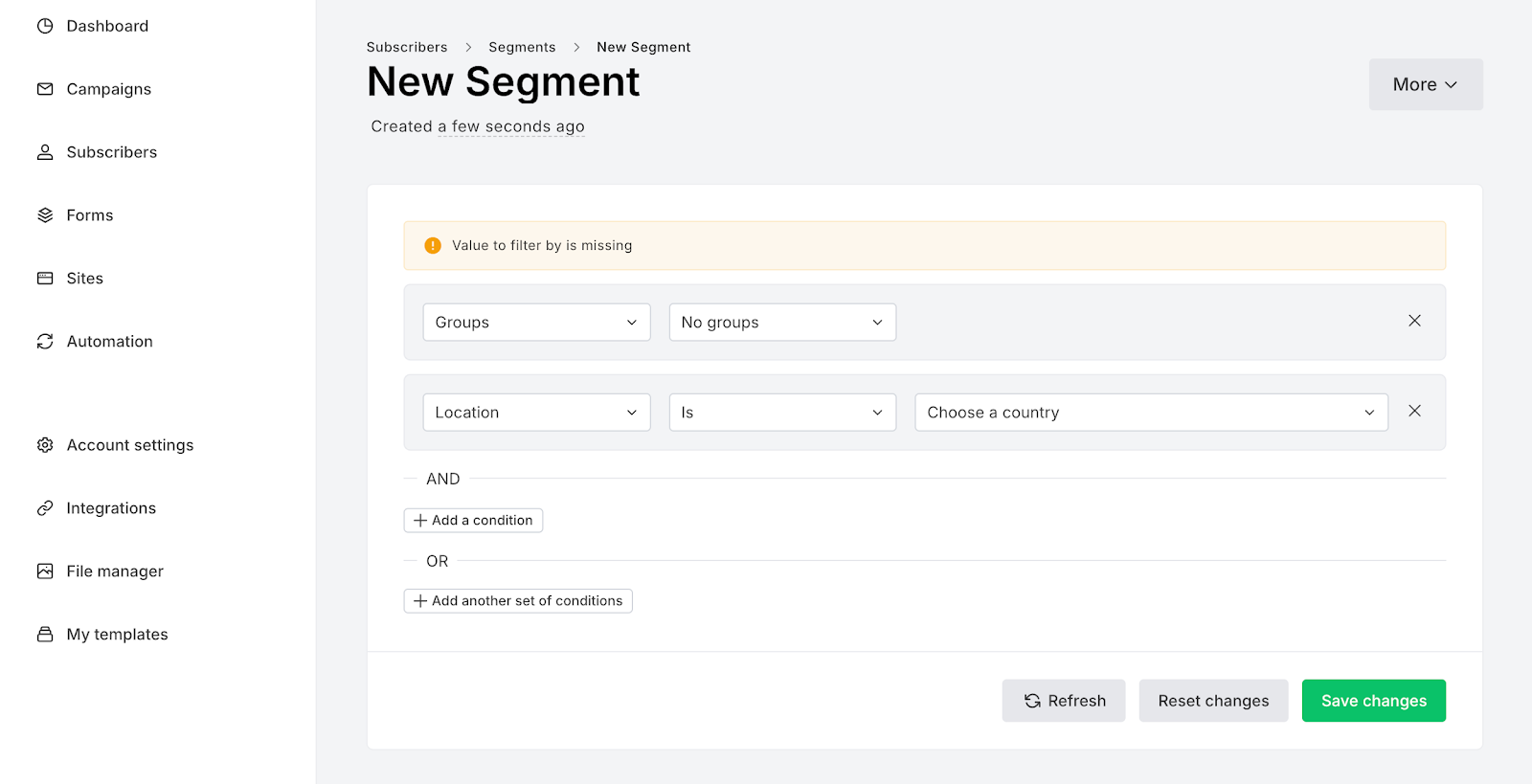This screenshot has height=784, width=1532.
Task: Open the Is operator dropdown
Action: click(782, 413)
